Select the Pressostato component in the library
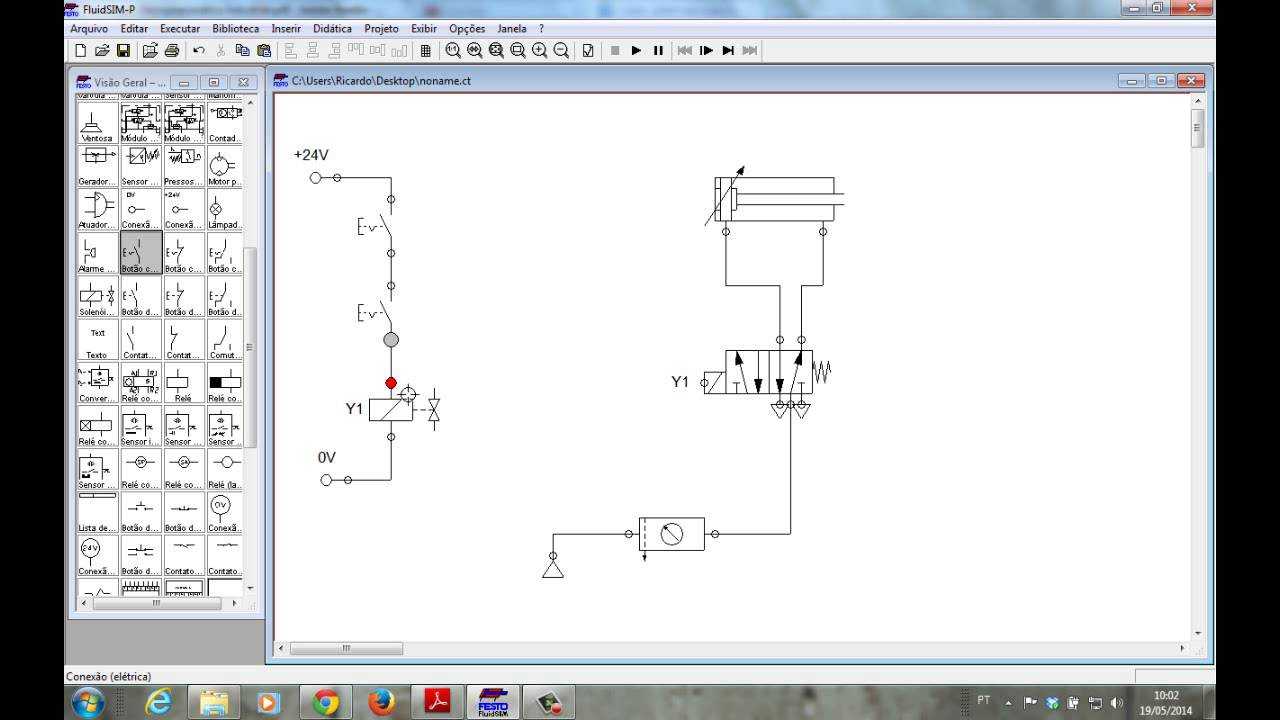This screenshot has height=720, width=1280. pos(182,167)
